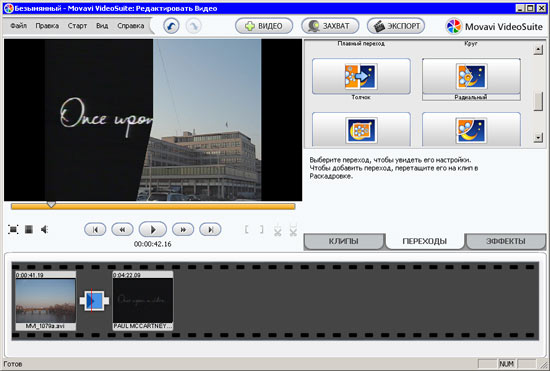This screenshot has height=371, width=550.
Task: Click the stop square icon
Action: tap(29, 230)
